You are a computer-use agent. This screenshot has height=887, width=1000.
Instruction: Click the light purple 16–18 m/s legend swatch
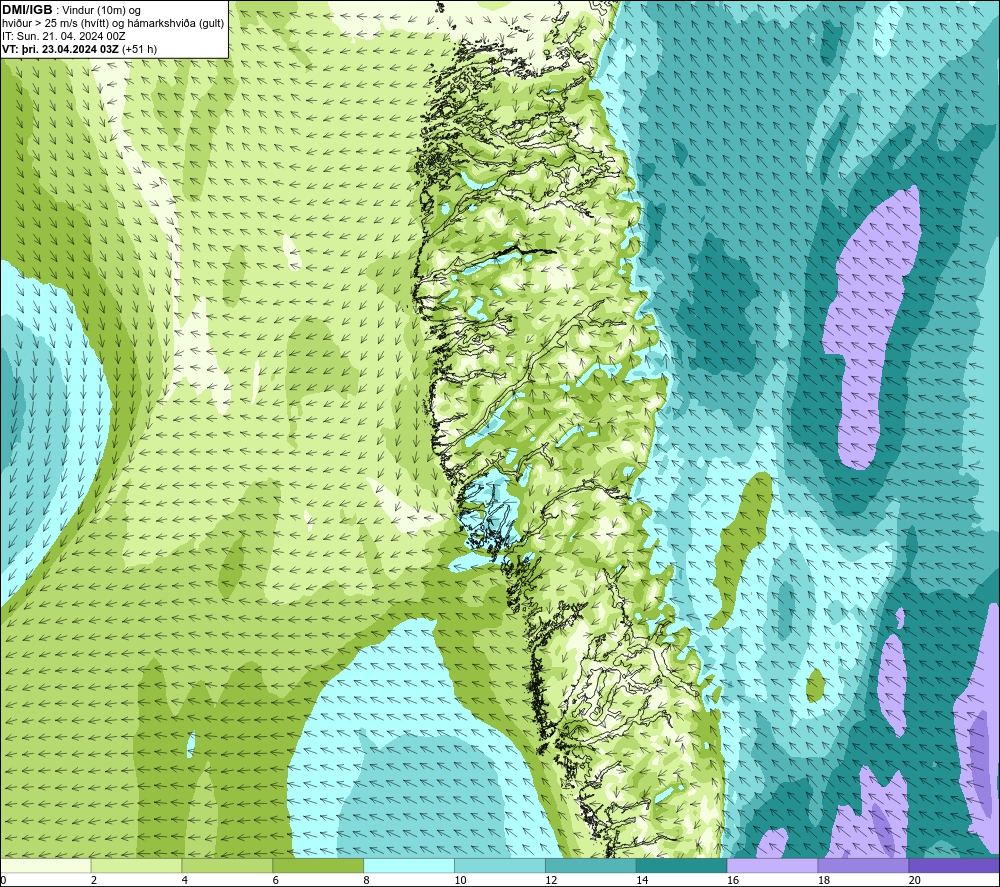772,865
